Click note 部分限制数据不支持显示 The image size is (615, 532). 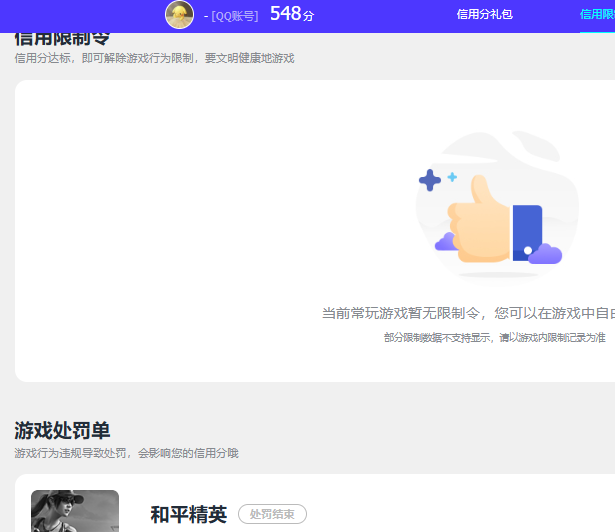pyautogui.click(x=437, y=337)
